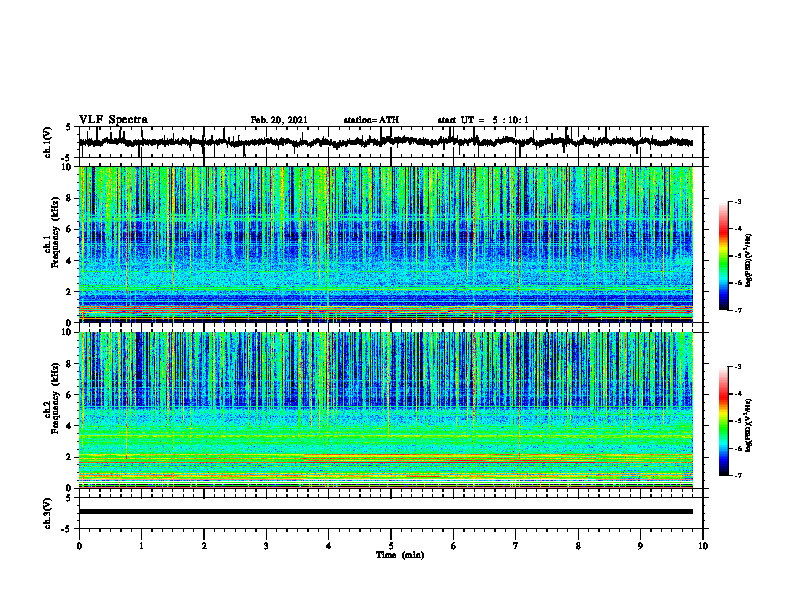Screen dimensions: 792x612
Task: Click the "station=ATH" header text
Action: pyautogui.click(x=371, y=120)
